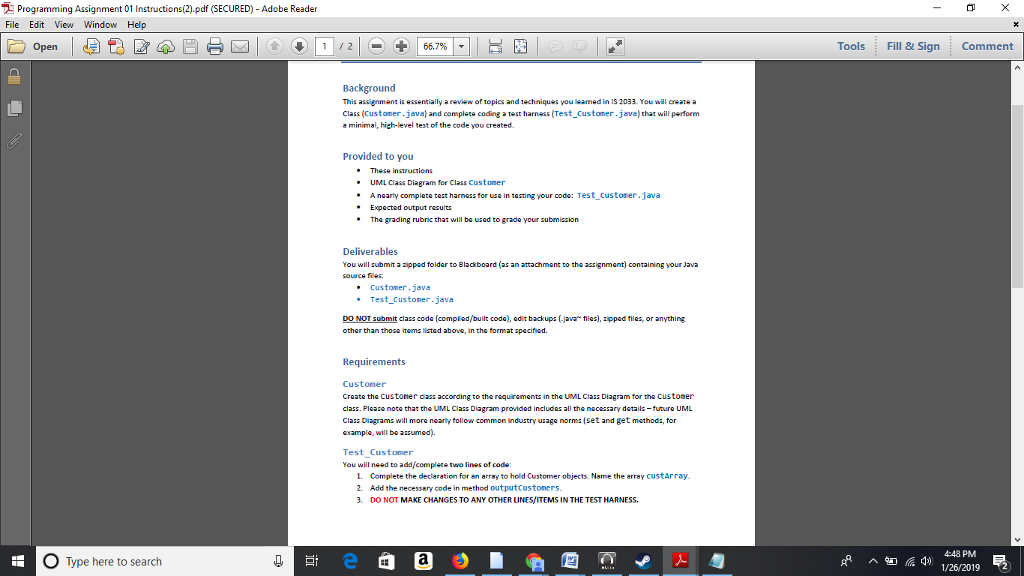Click the Comment pane button
Screen dimensions: 1024x576
tap(986, 45)
